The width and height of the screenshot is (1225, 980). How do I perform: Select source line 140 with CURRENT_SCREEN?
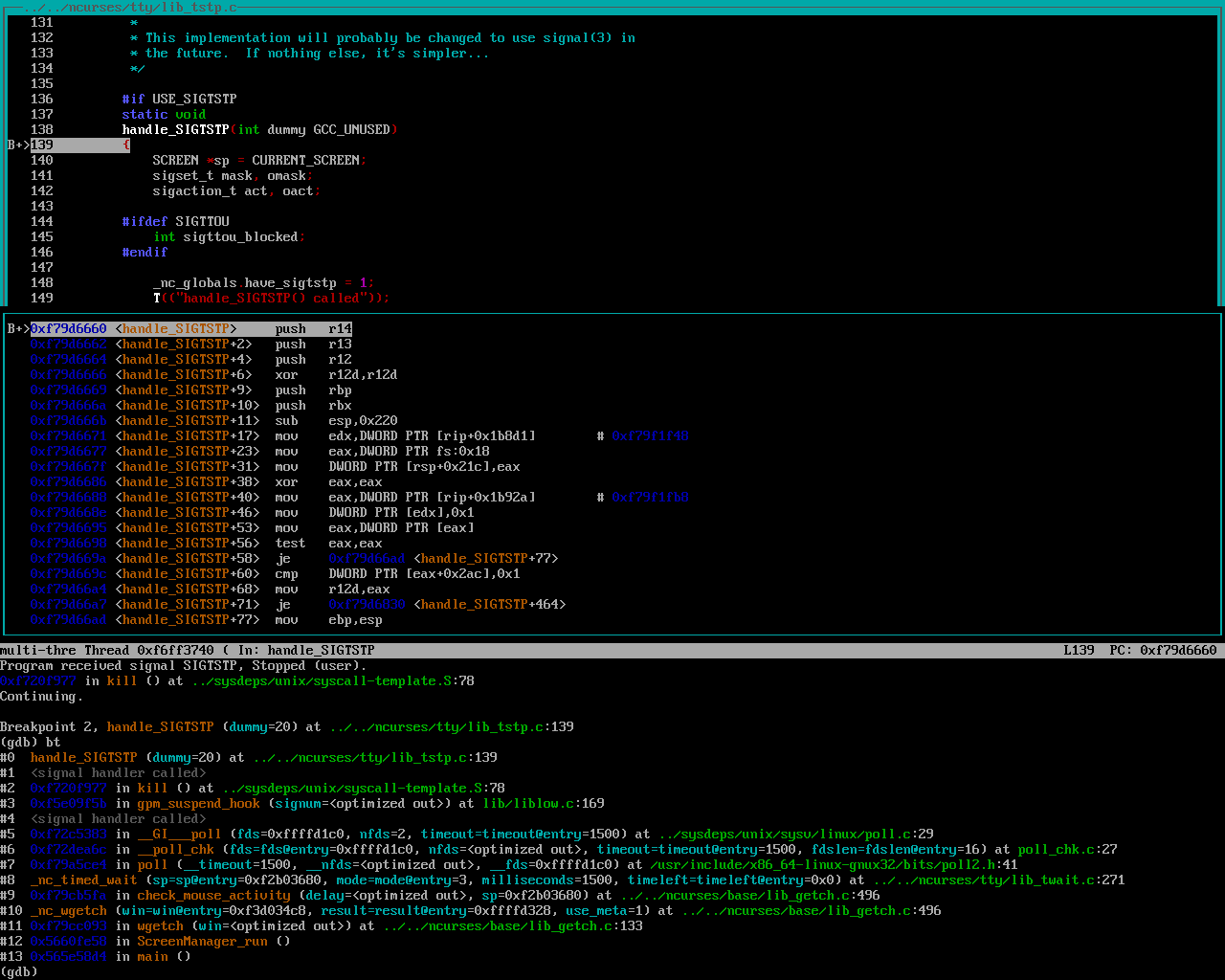[258, 160]
